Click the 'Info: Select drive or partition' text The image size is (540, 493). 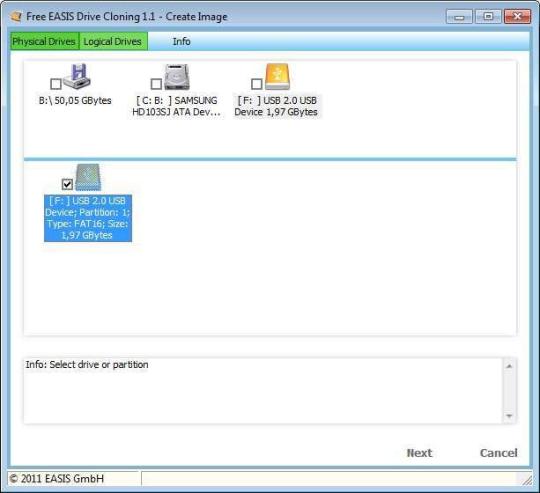click(87, 365)
